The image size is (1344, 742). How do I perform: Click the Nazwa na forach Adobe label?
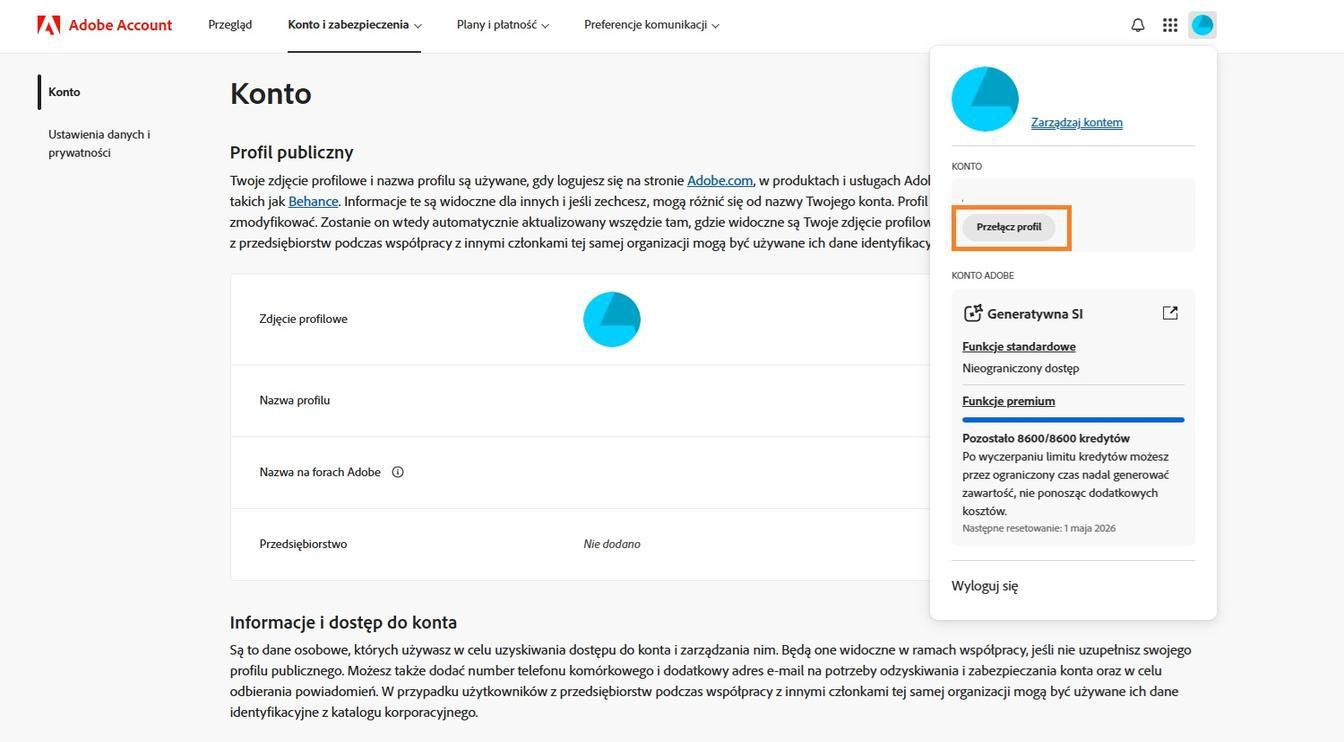tap(320, 472)
